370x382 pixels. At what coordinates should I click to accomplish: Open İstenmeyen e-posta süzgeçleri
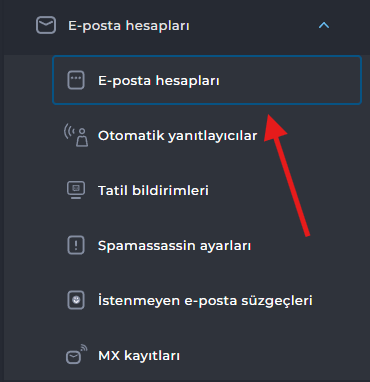[x=205, y=301]
